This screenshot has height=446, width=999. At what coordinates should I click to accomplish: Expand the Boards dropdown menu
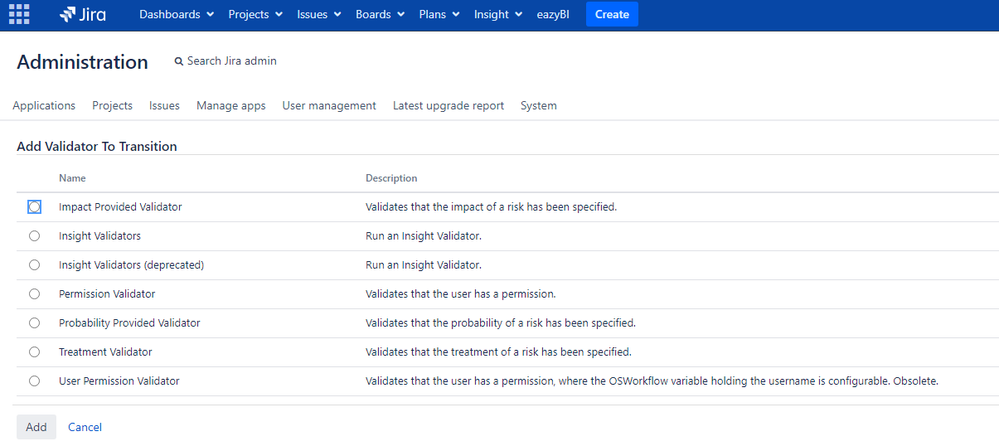(380, 14)
